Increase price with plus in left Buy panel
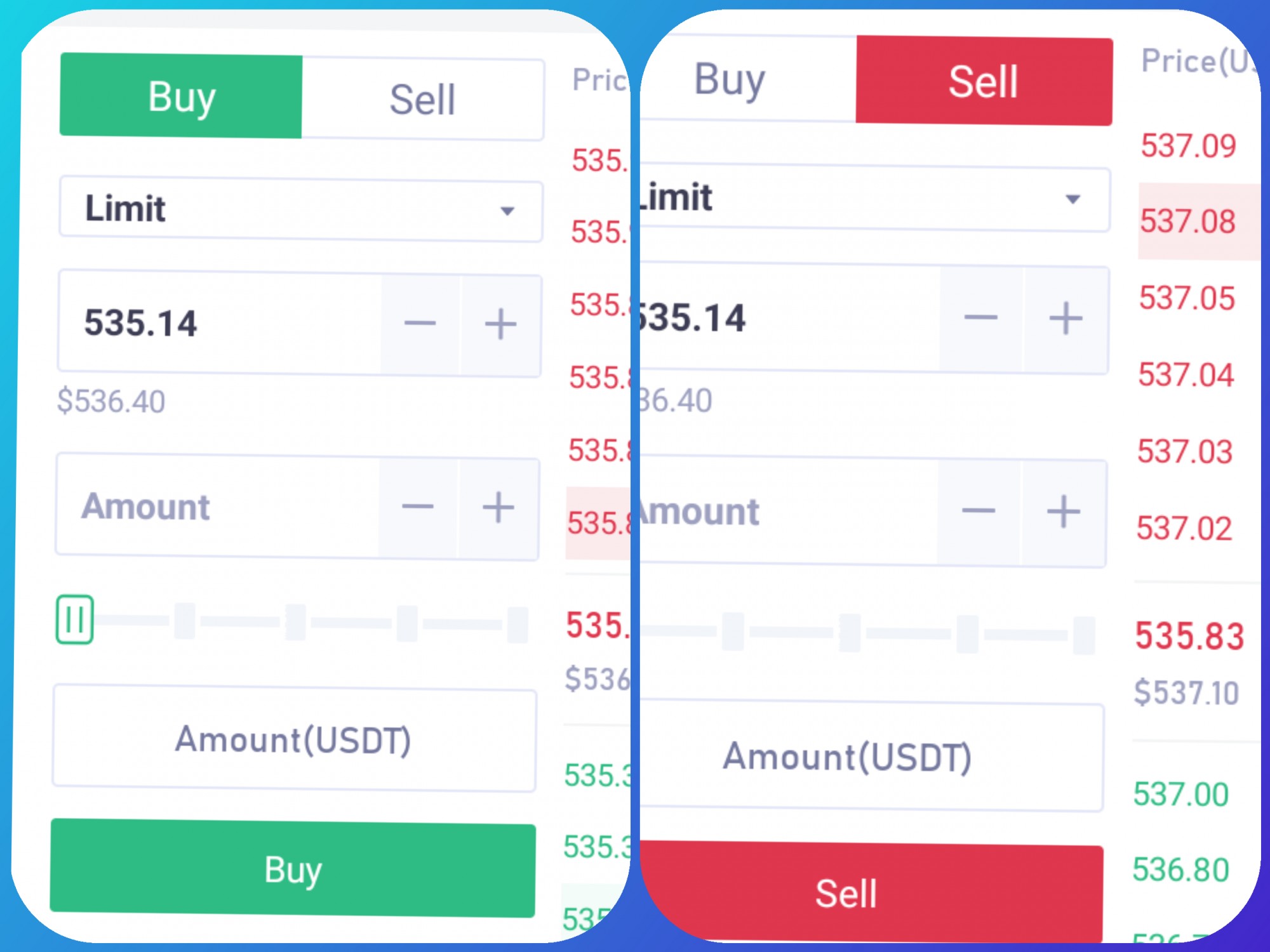1270x952 pixels. coord(500,324)
